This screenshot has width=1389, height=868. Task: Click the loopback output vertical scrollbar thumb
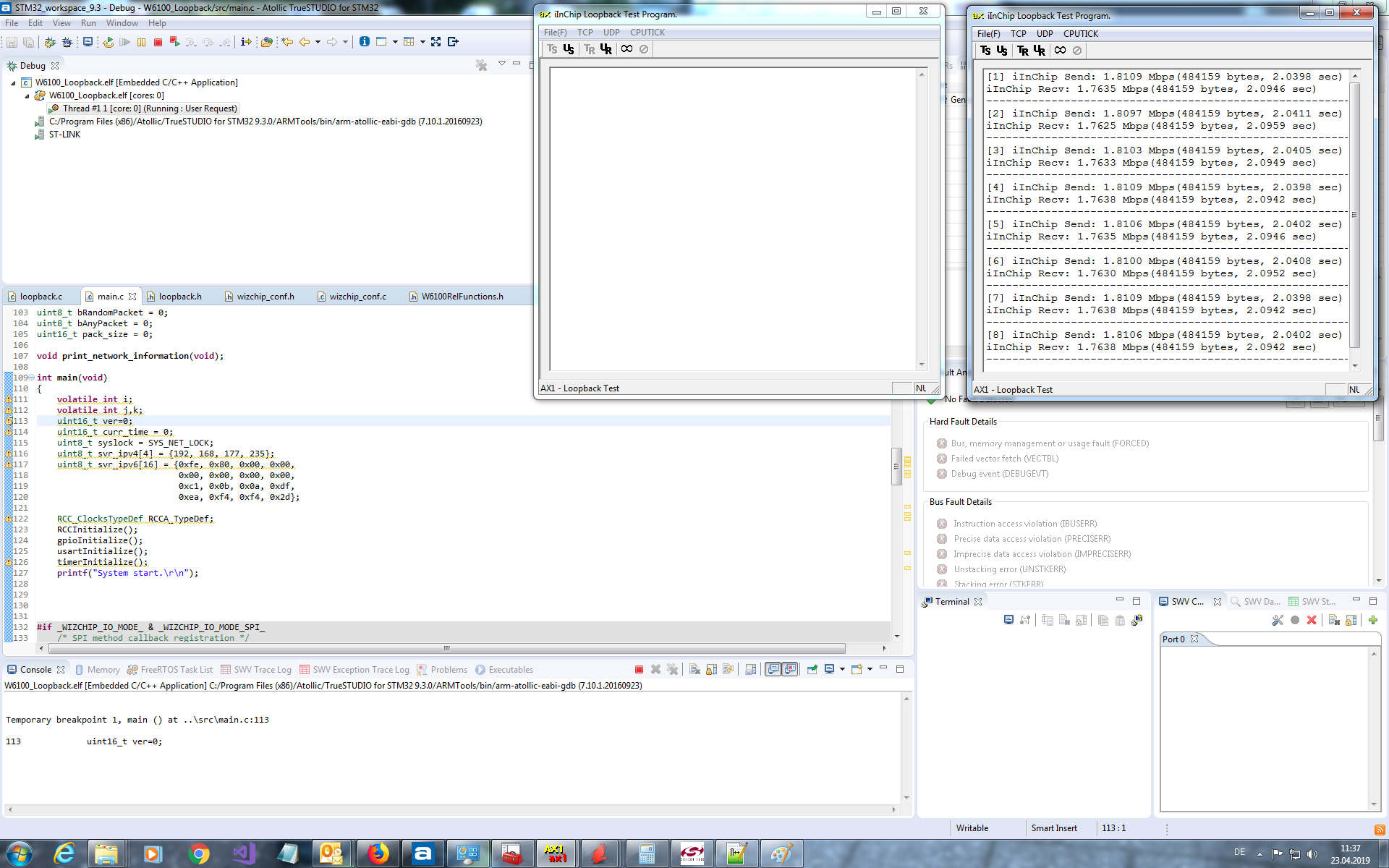coord(1354,215)
